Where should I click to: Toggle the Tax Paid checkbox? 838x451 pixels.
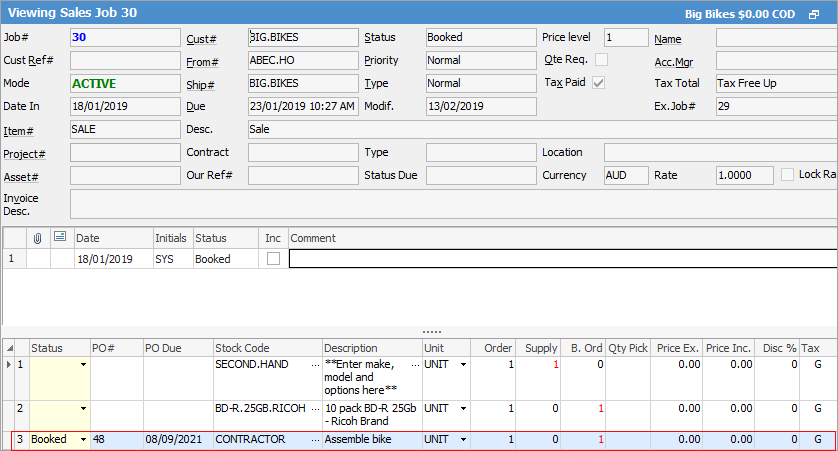599,83
